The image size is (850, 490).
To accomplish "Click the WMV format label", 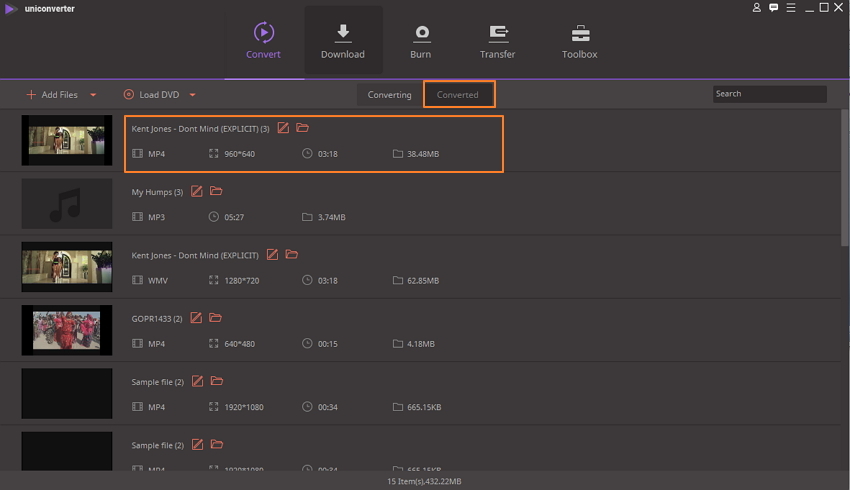I will (x=158, y=281).
